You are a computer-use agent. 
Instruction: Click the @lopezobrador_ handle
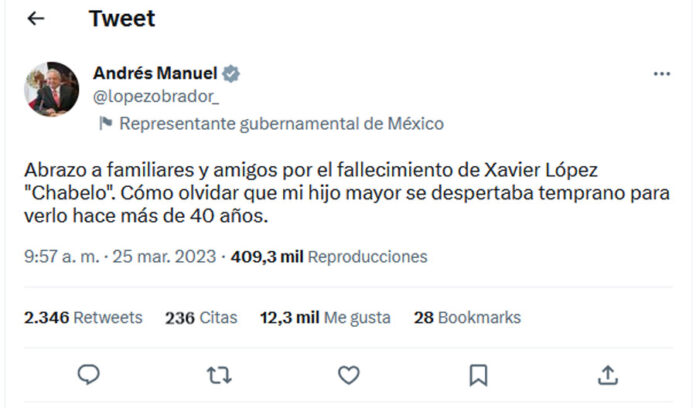(156, 96)
